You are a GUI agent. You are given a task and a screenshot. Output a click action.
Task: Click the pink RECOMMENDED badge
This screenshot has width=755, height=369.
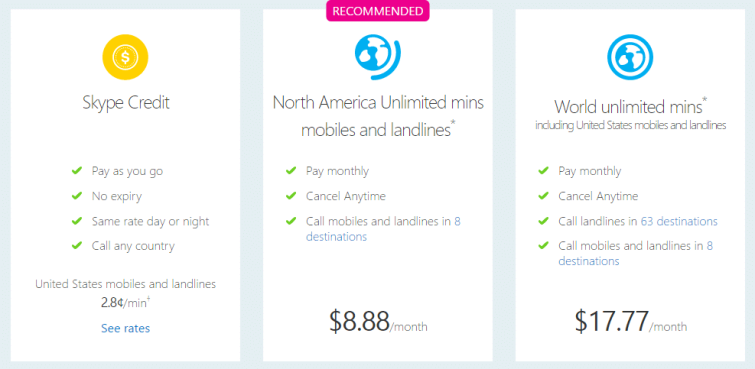click(378, 11)
